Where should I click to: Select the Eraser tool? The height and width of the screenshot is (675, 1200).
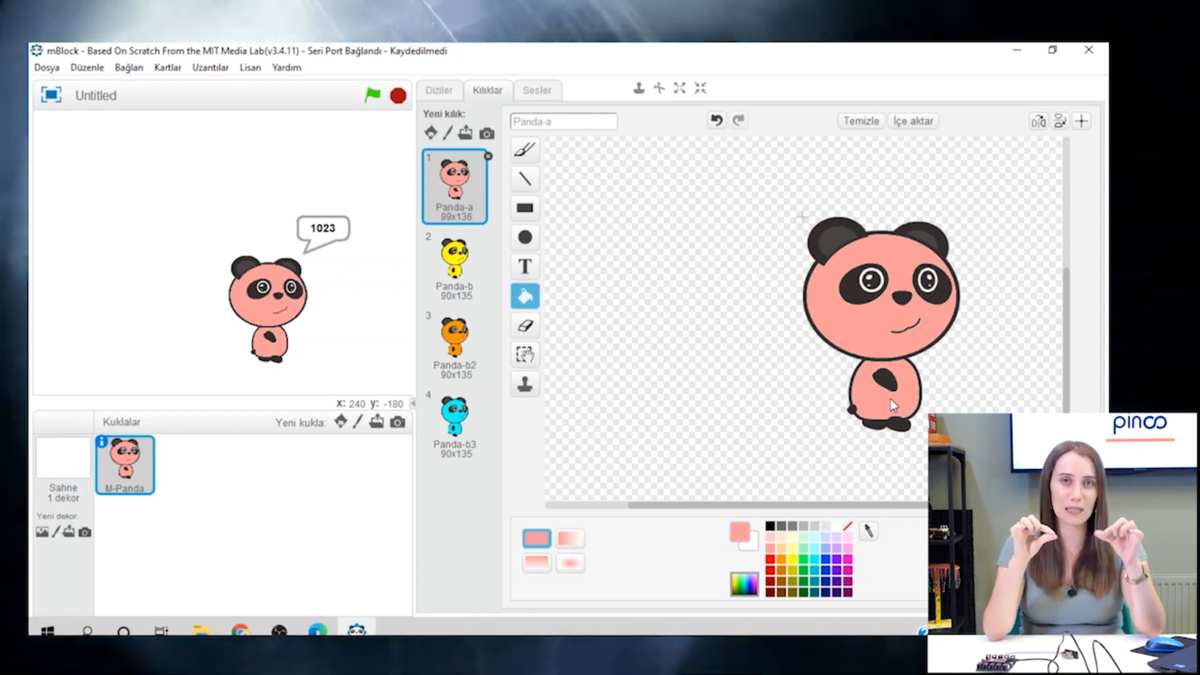525,325
